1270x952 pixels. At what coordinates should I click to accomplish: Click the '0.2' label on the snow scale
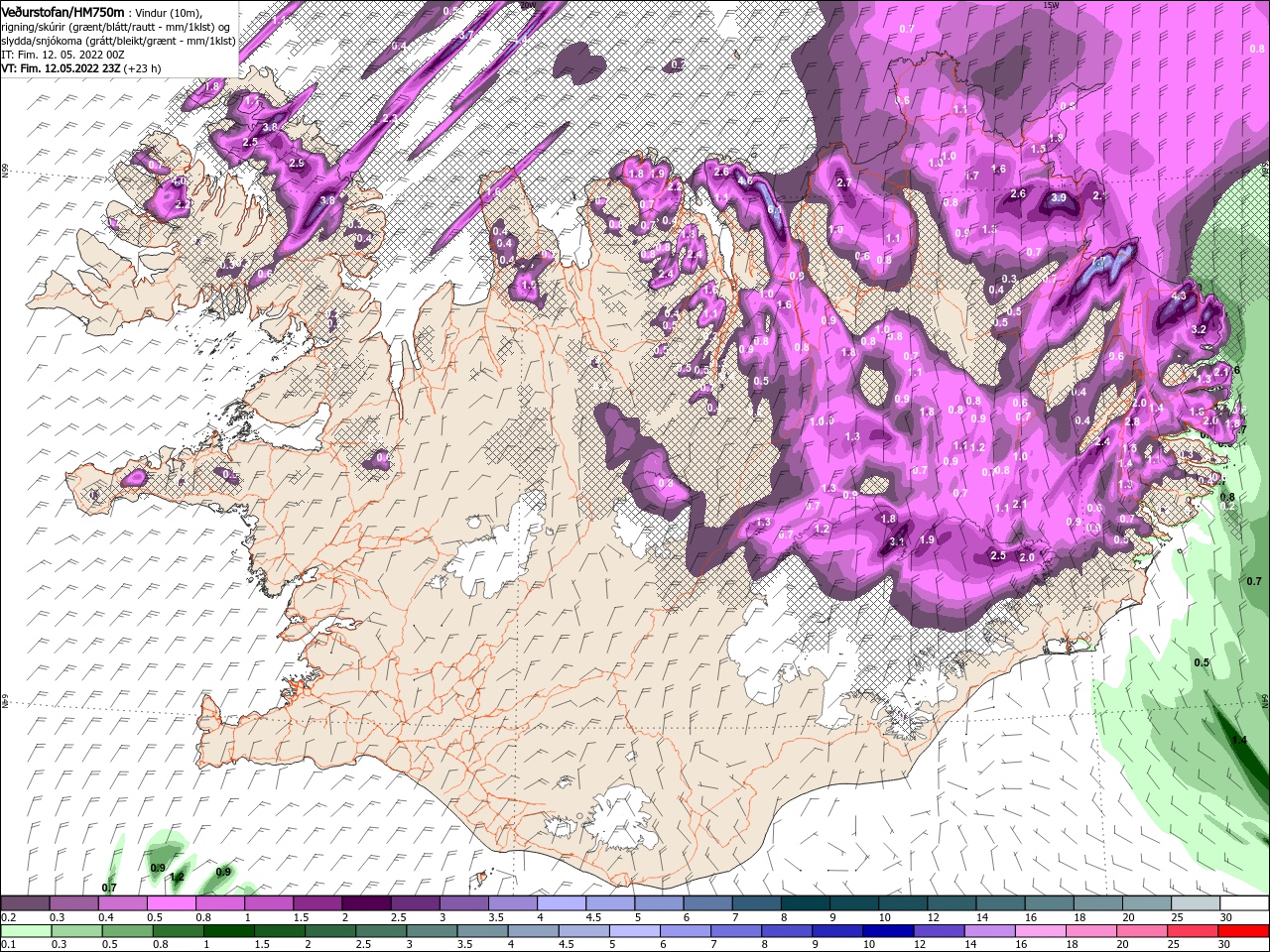tap(8, 917)
